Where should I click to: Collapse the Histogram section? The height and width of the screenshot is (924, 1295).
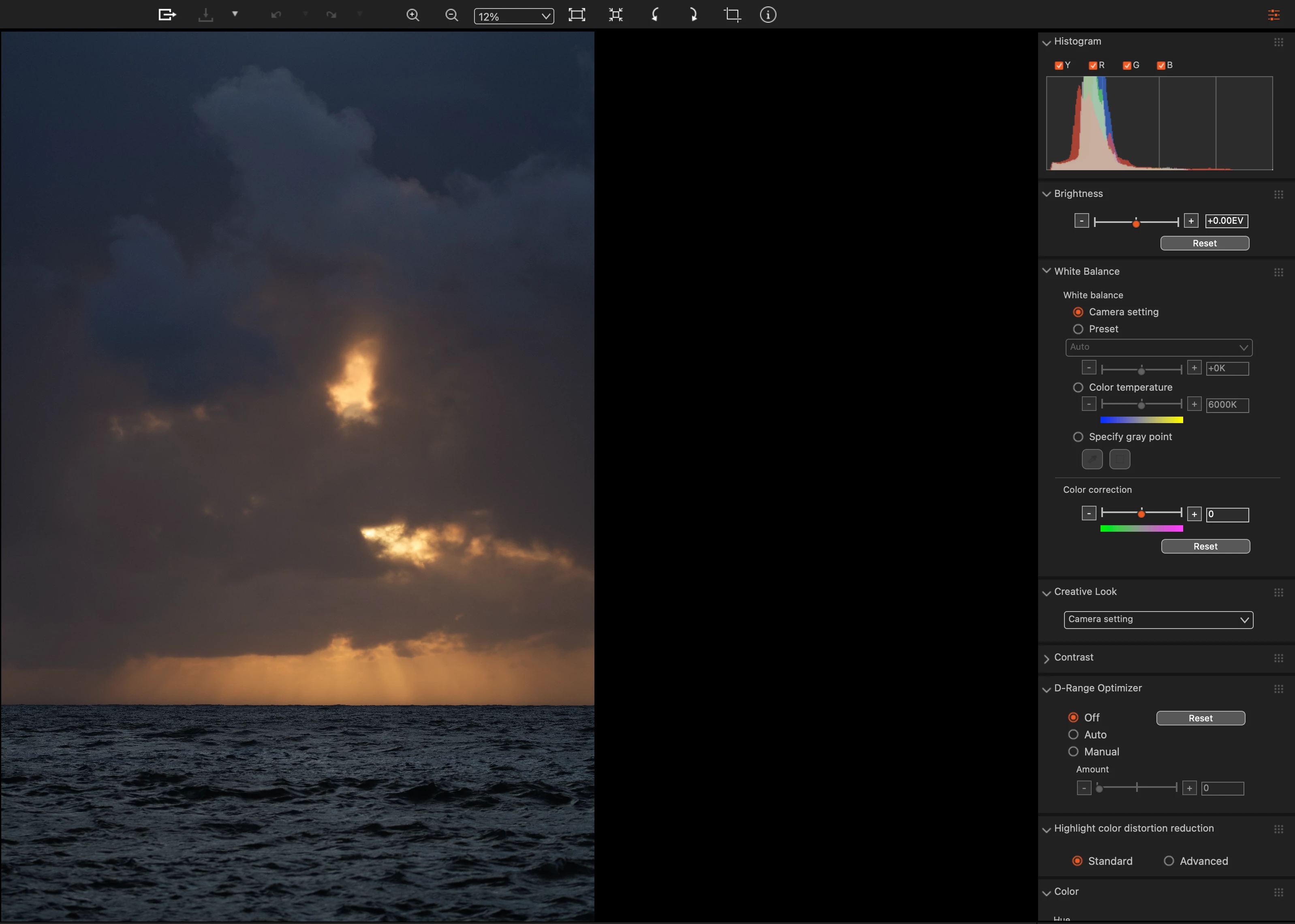(1047, 42)
